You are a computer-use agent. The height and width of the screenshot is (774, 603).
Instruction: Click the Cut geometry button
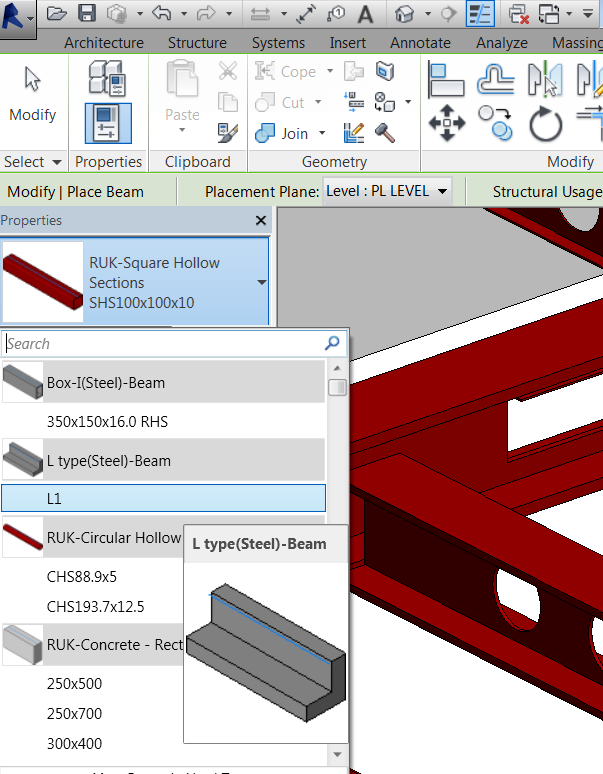point(280,102)
